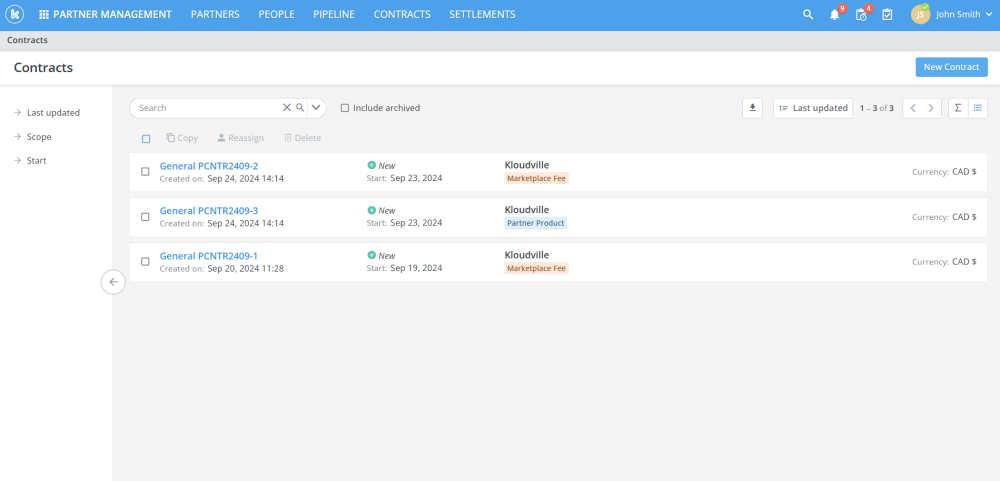Screen dimensions: 1000x481
Task: Select checkbox for General PCNTR2409-2
Action: (x=145, y=172)
